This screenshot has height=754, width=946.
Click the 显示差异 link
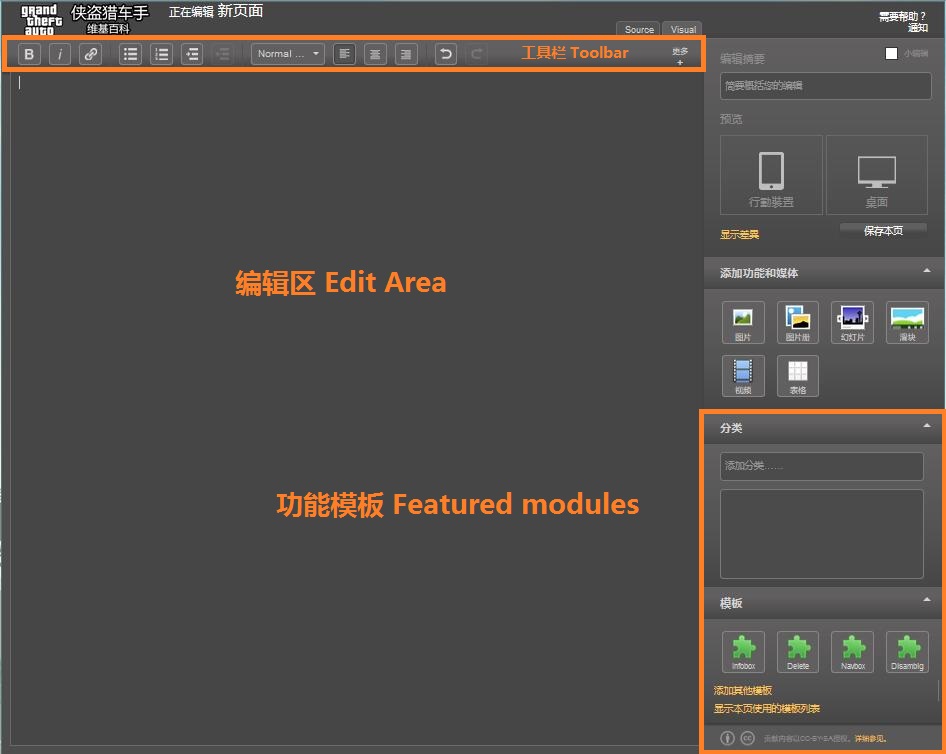(739, 235)
